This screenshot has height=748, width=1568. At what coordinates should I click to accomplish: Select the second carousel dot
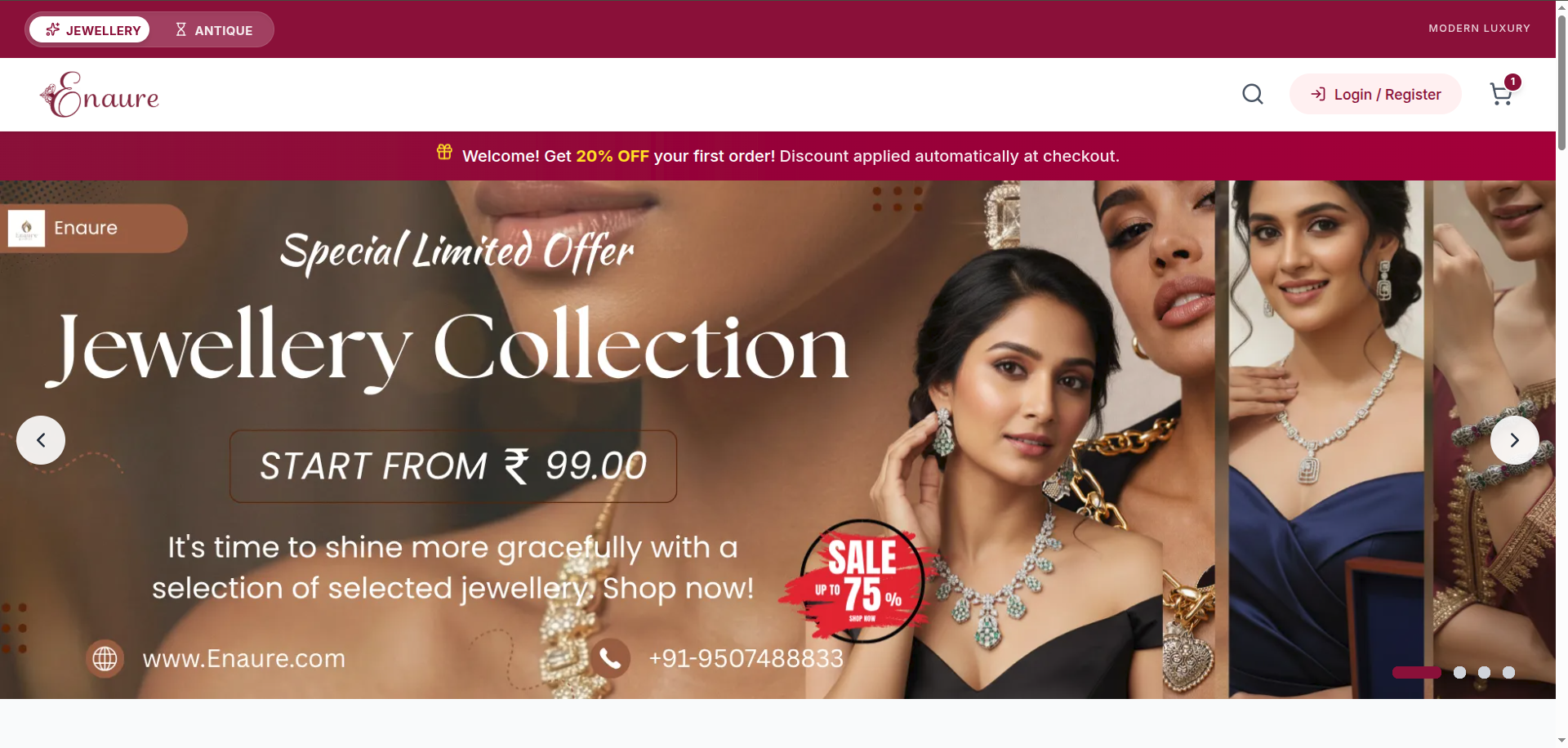click(x=1459, y=673)
